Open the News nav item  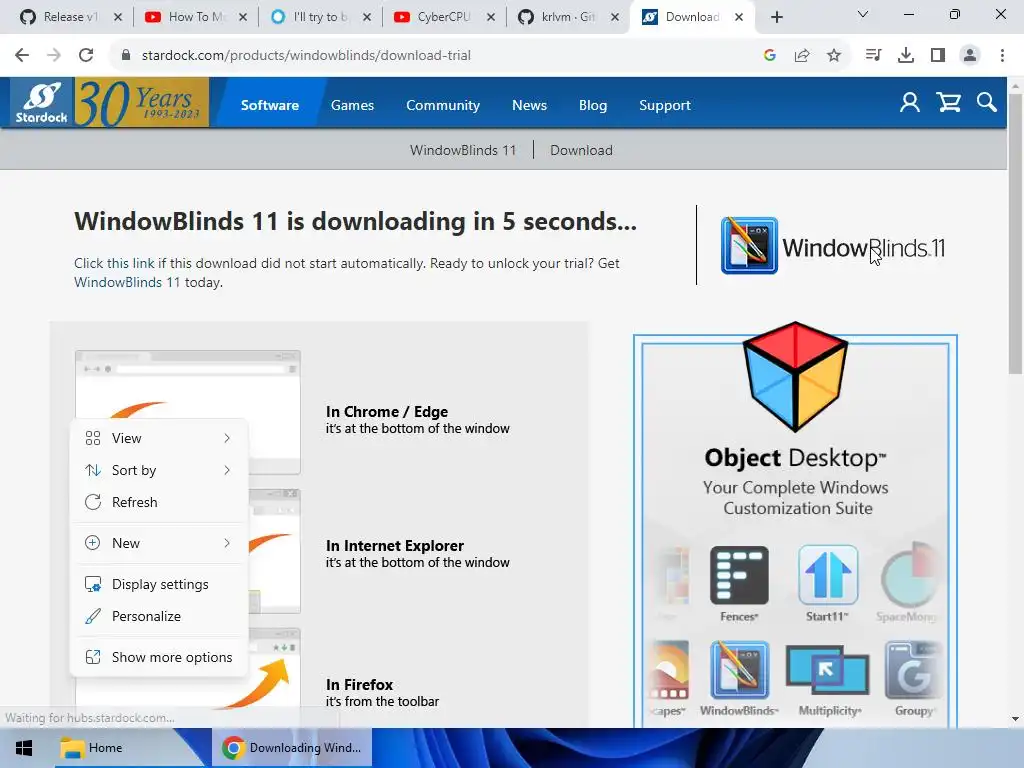tap(529, 105)
